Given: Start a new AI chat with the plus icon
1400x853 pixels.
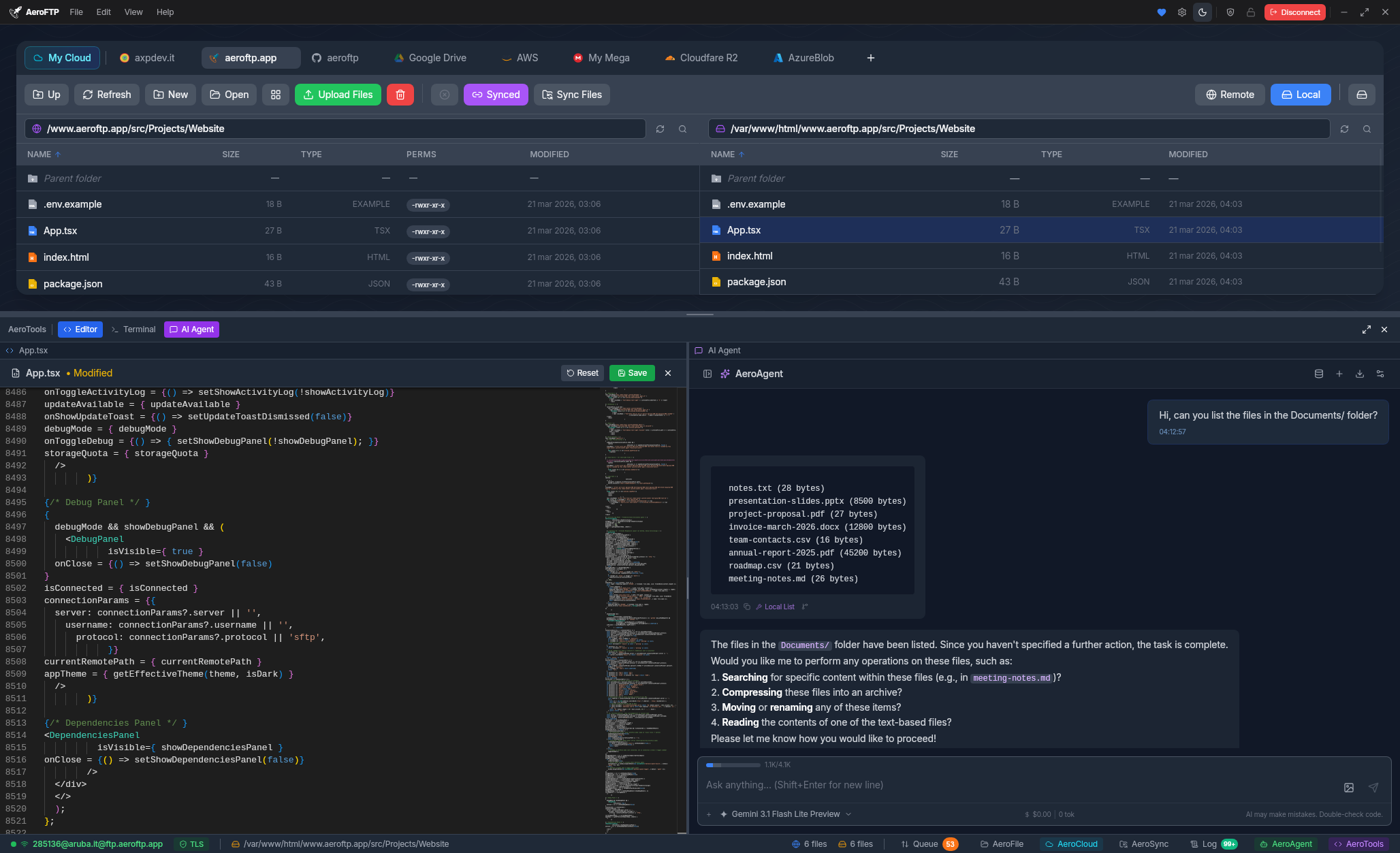Looking at the screenshot, I should tap(1339, 374).
